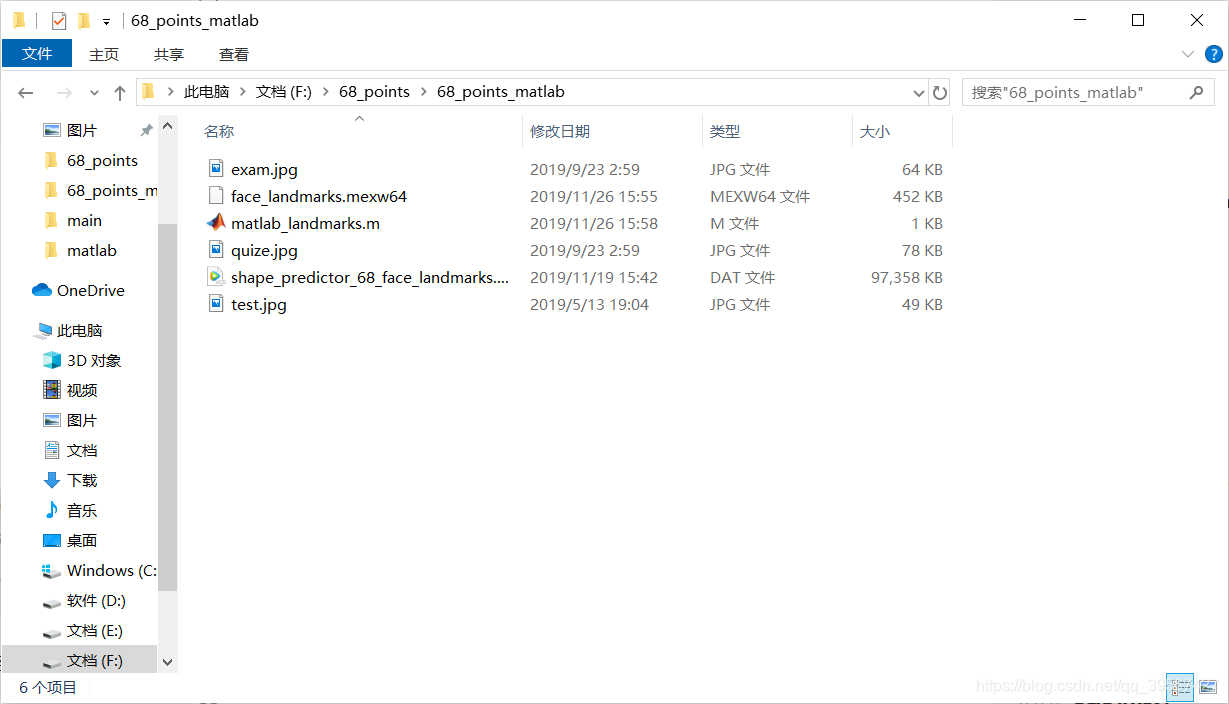1229x704 pixels.
Task: Open the exam.jpg image file icon
Action: coord(216,169)
